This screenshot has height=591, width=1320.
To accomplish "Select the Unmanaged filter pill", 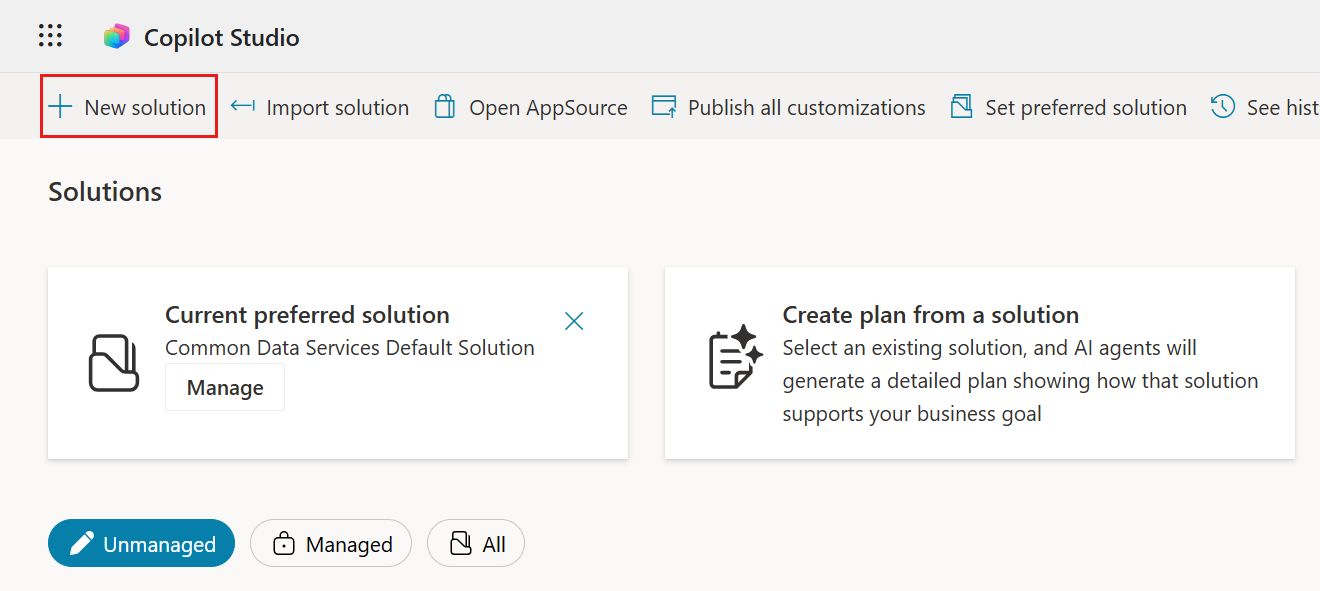I will 141,544.
